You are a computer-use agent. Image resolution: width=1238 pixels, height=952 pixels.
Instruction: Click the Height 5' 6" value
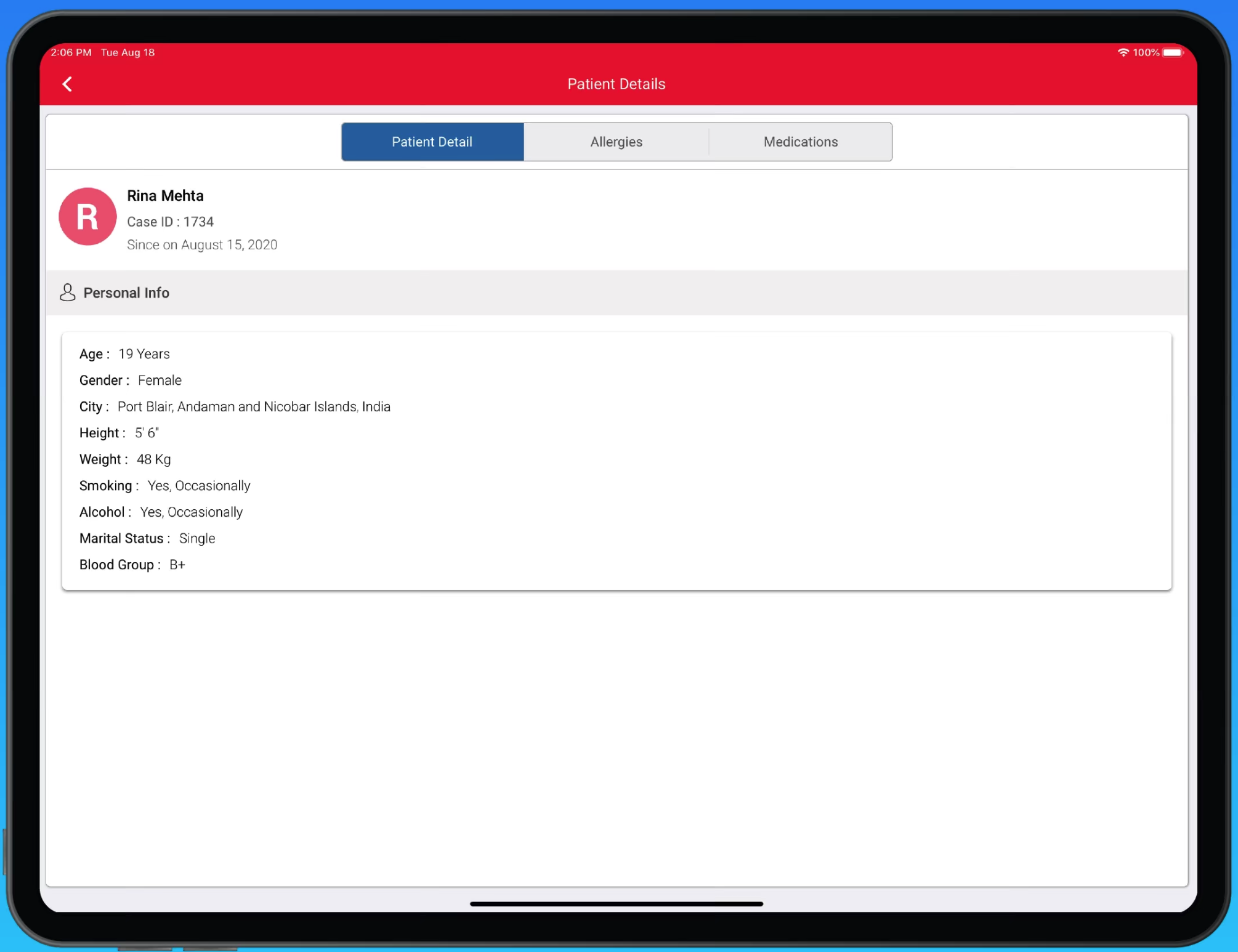click(147, 433)
